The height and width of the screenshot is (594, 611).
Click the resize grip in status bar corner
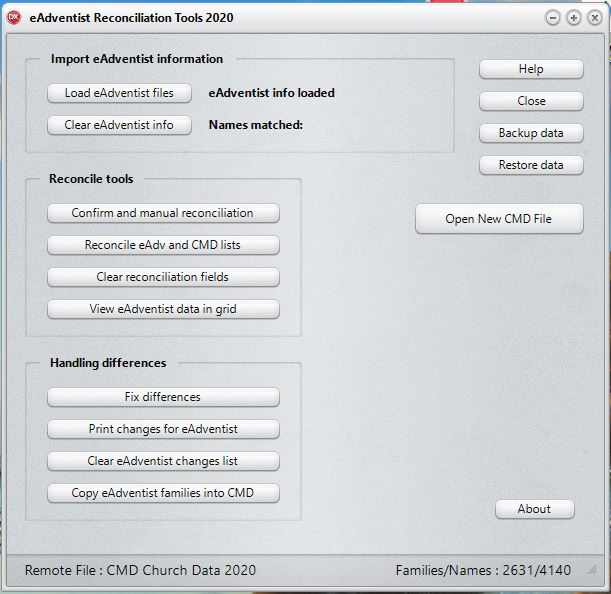tap(593, 570)
